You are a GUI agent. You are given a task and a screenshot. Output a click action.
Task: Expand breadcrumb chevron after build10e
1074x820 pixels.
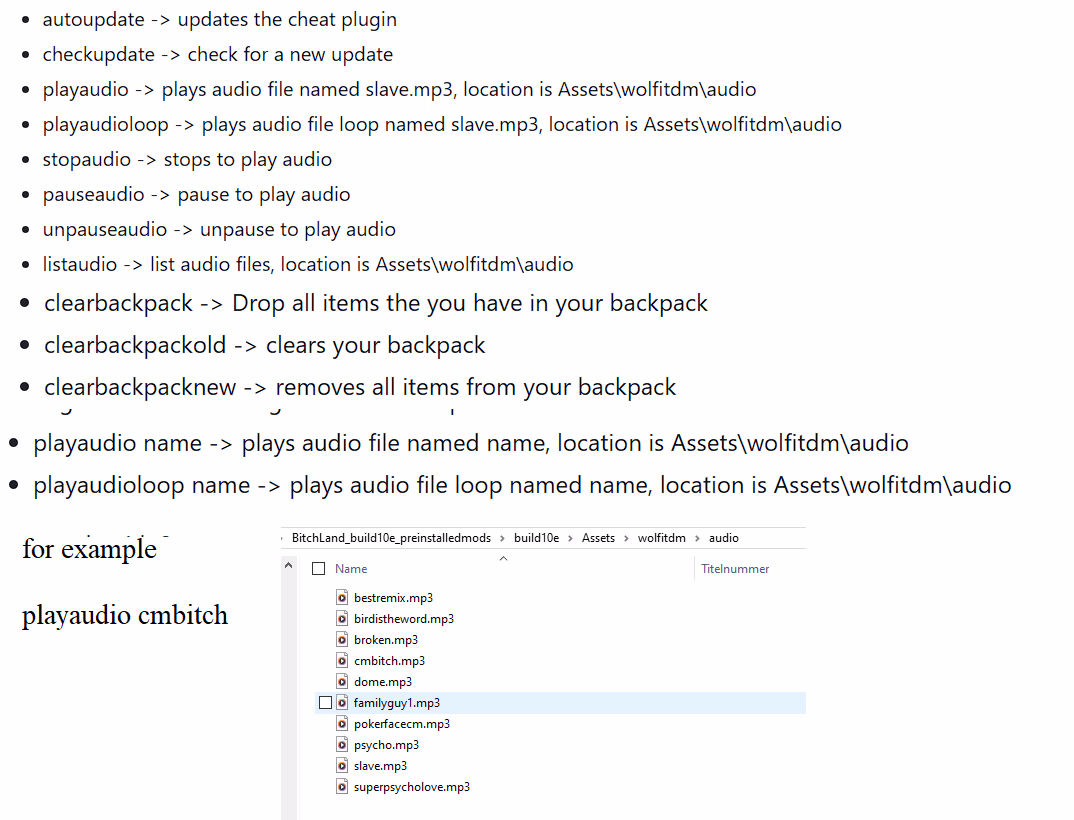coord(570,538)
